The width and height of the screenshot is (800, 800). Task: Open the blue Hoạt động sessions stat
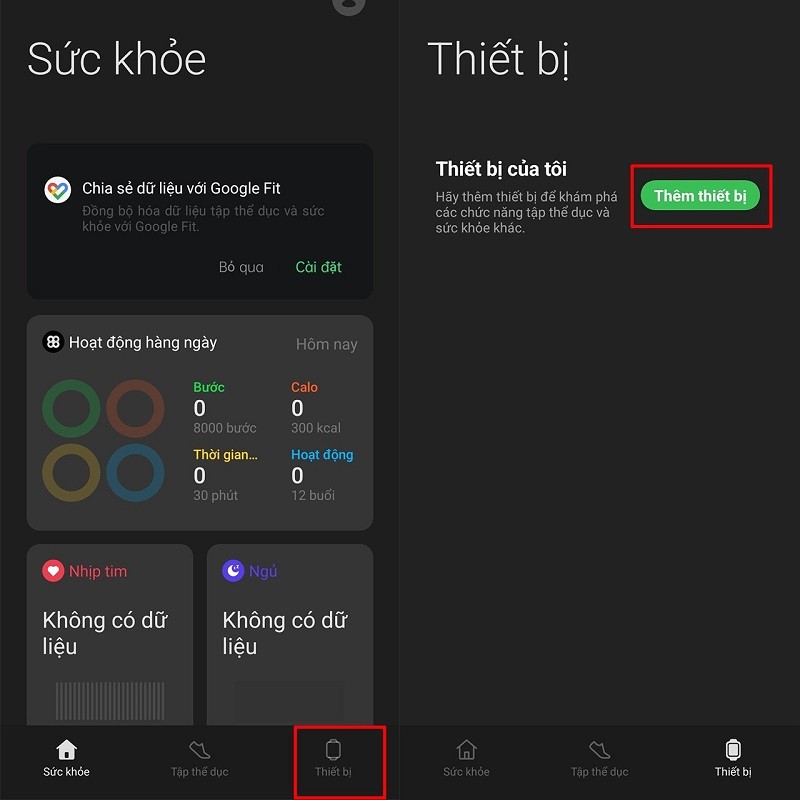322,474
